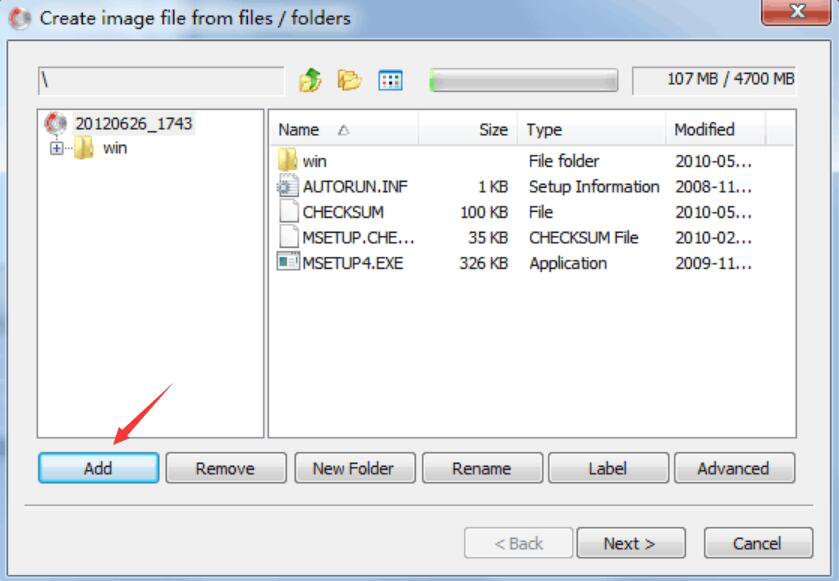Focus the path input field
Image resolution: width=839 pixels, height=581 pixels.
[x=161, y=81]
